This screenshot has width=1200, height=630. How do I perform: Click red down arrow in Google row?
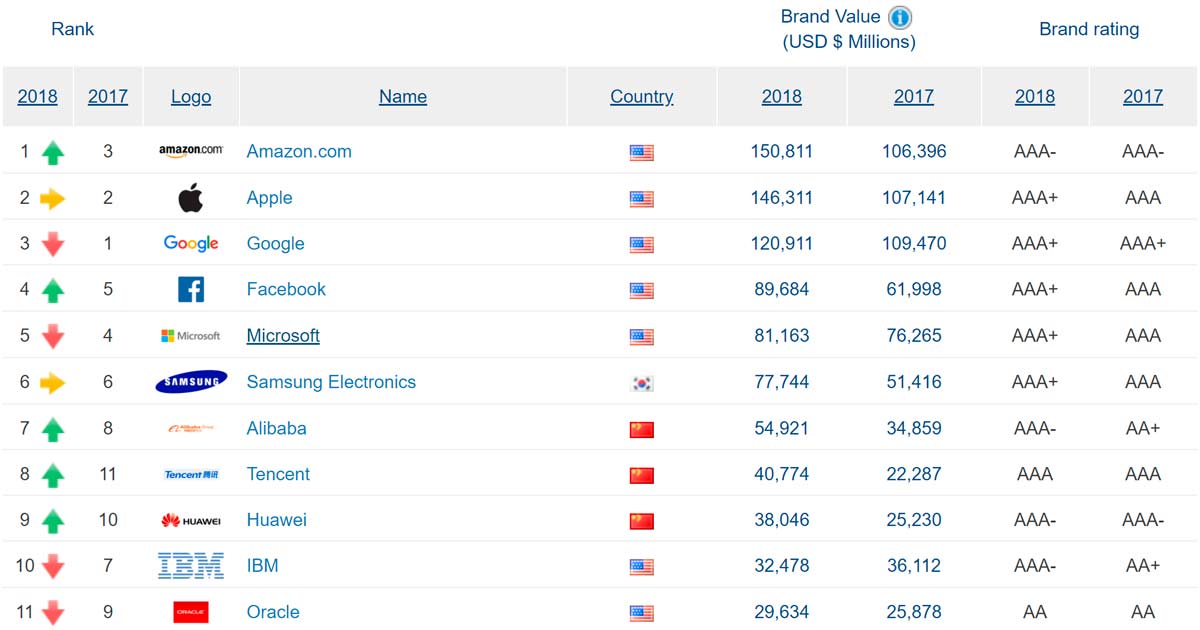pyautogui.click(x=53, y=244)
